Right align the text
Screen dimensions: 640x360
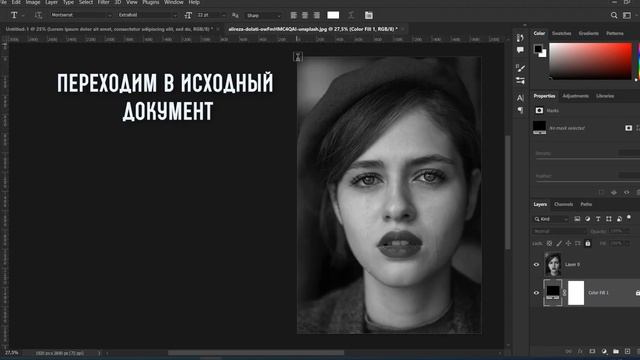pos(317,15)
